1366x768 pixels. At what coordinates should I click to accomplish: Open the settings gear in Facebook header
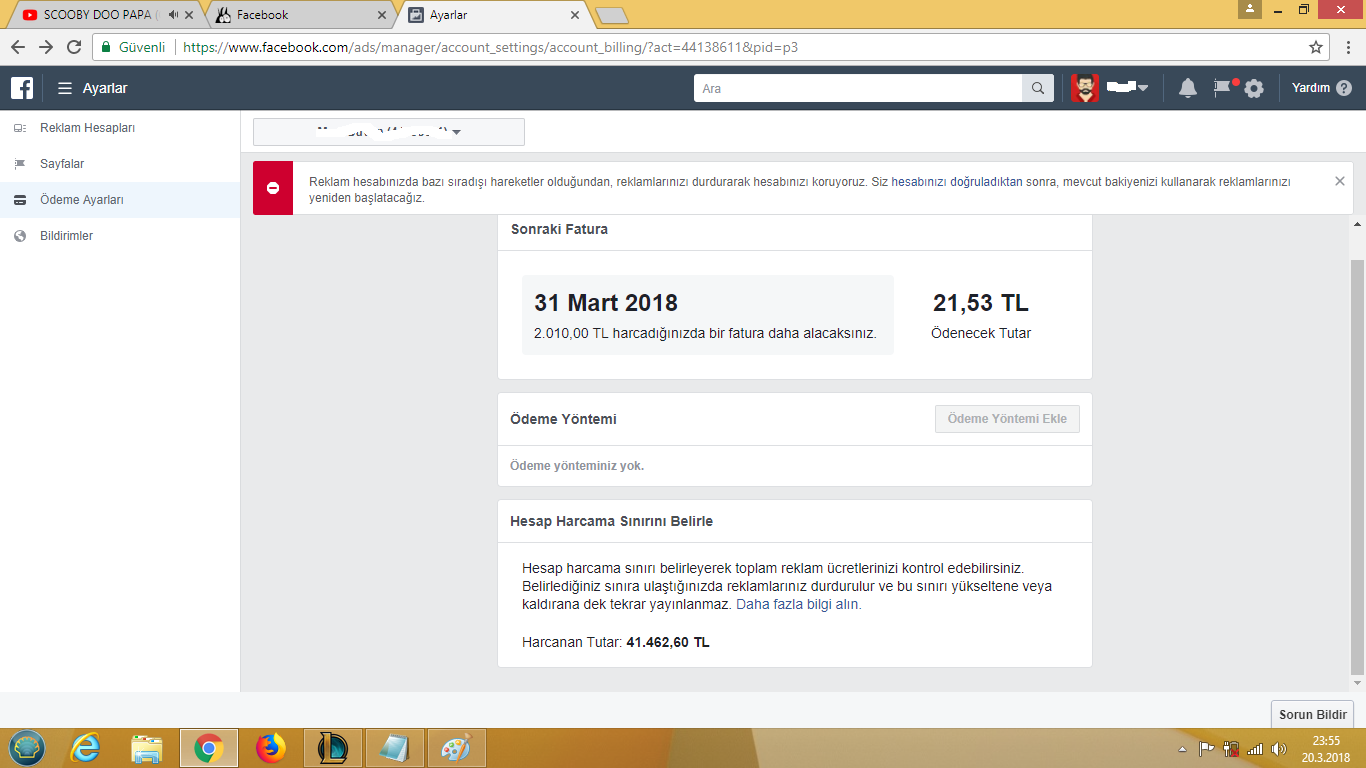1254,88
